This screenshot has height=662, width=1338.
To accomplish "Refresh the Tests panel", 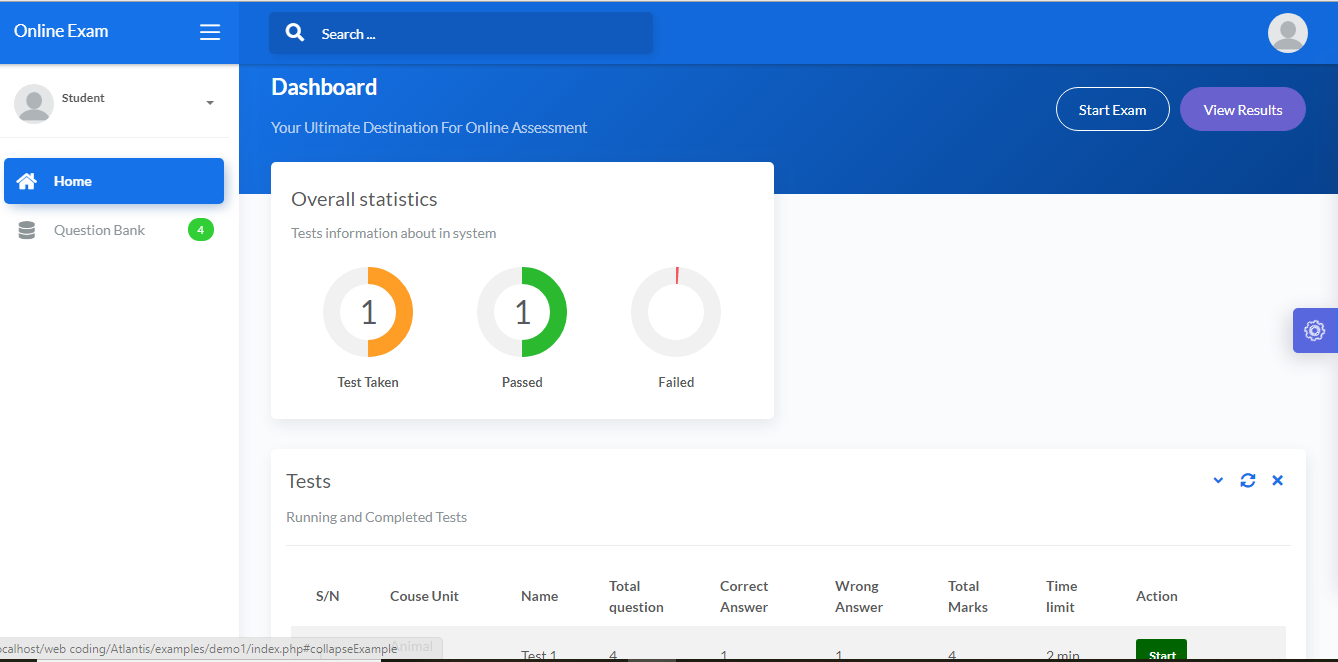I will (x=1247, y=480).
